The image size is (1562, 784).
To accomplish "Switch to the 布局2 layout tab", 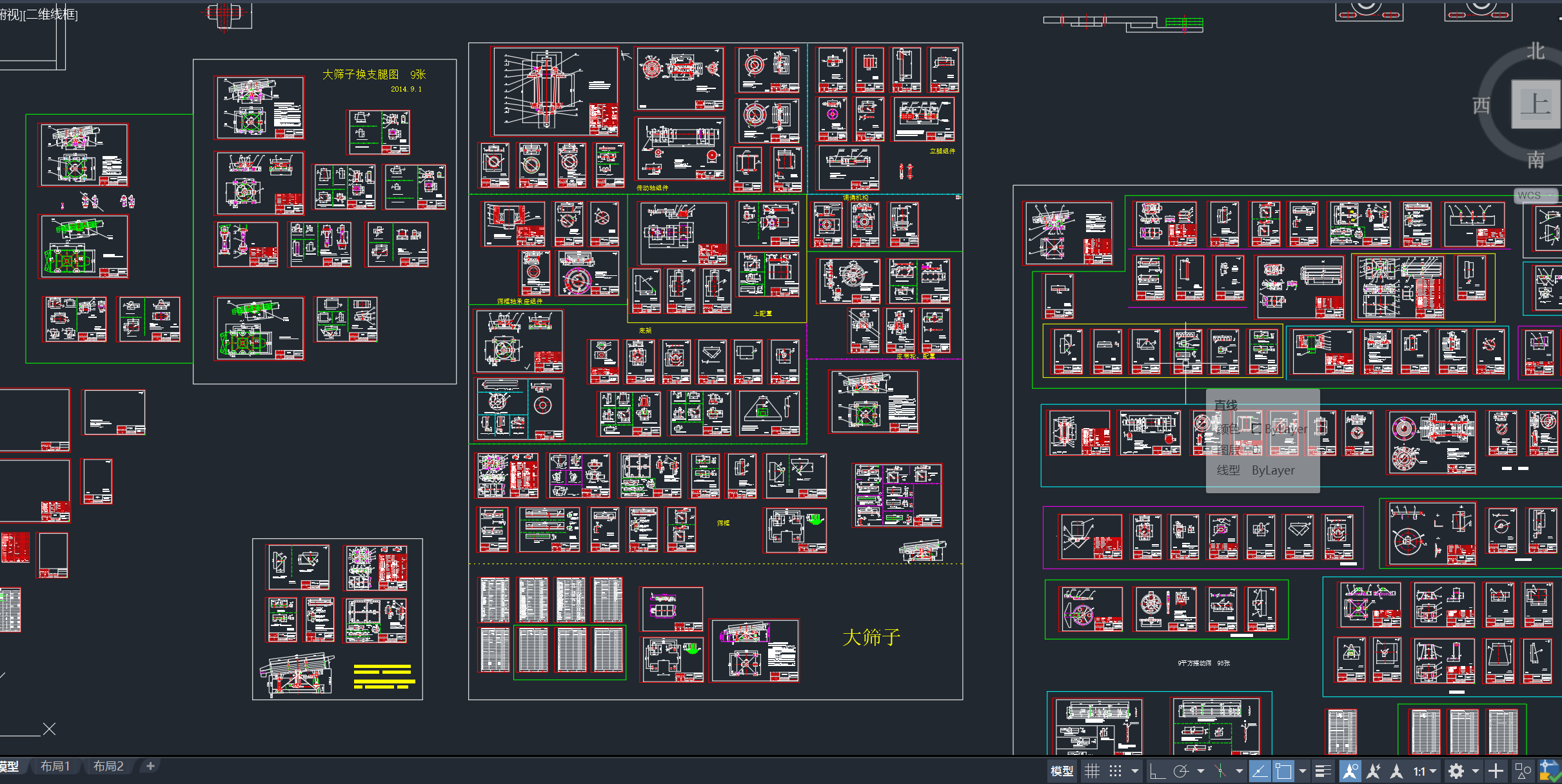I will [108, 766].
